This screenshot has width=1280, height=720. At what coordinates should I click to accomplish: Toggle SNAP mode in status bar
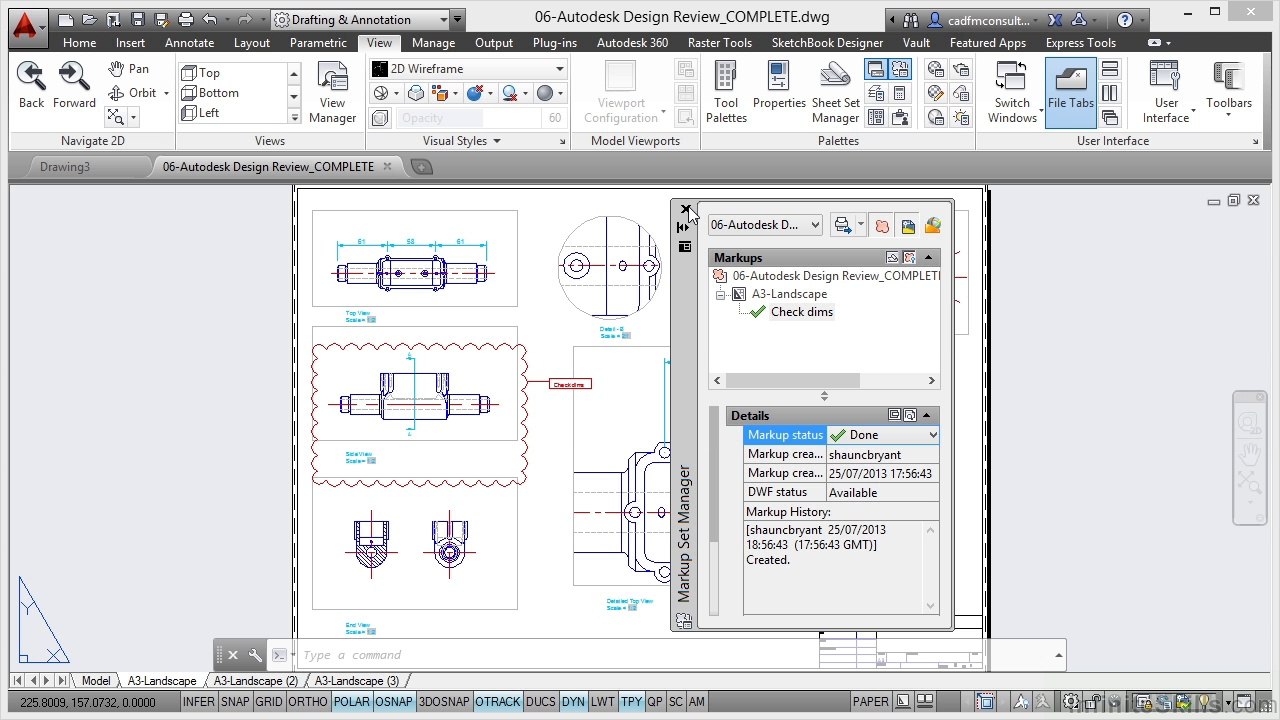click(x=235, y=702)
